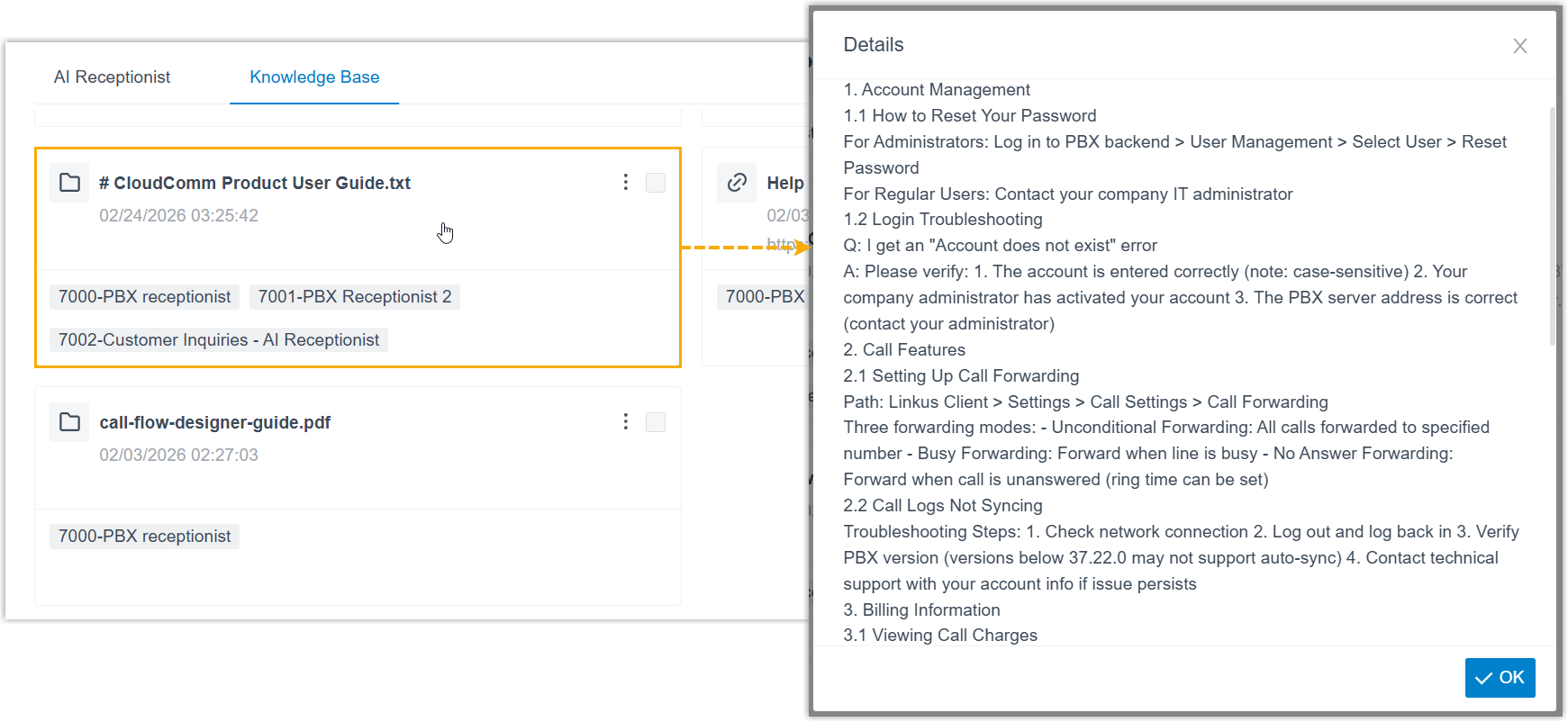This screenshot has width=1568, height=722.
Task: Click the Details dialog vertical scrollbar
Action: [1552, 225]
